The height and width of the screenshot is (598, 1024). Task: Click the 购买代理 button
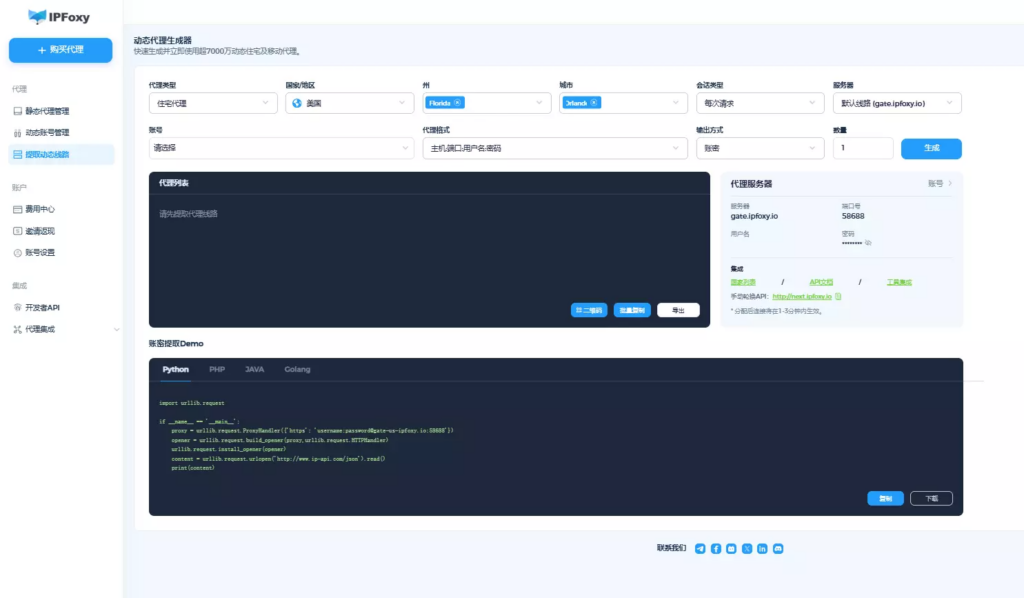(61, 49)
